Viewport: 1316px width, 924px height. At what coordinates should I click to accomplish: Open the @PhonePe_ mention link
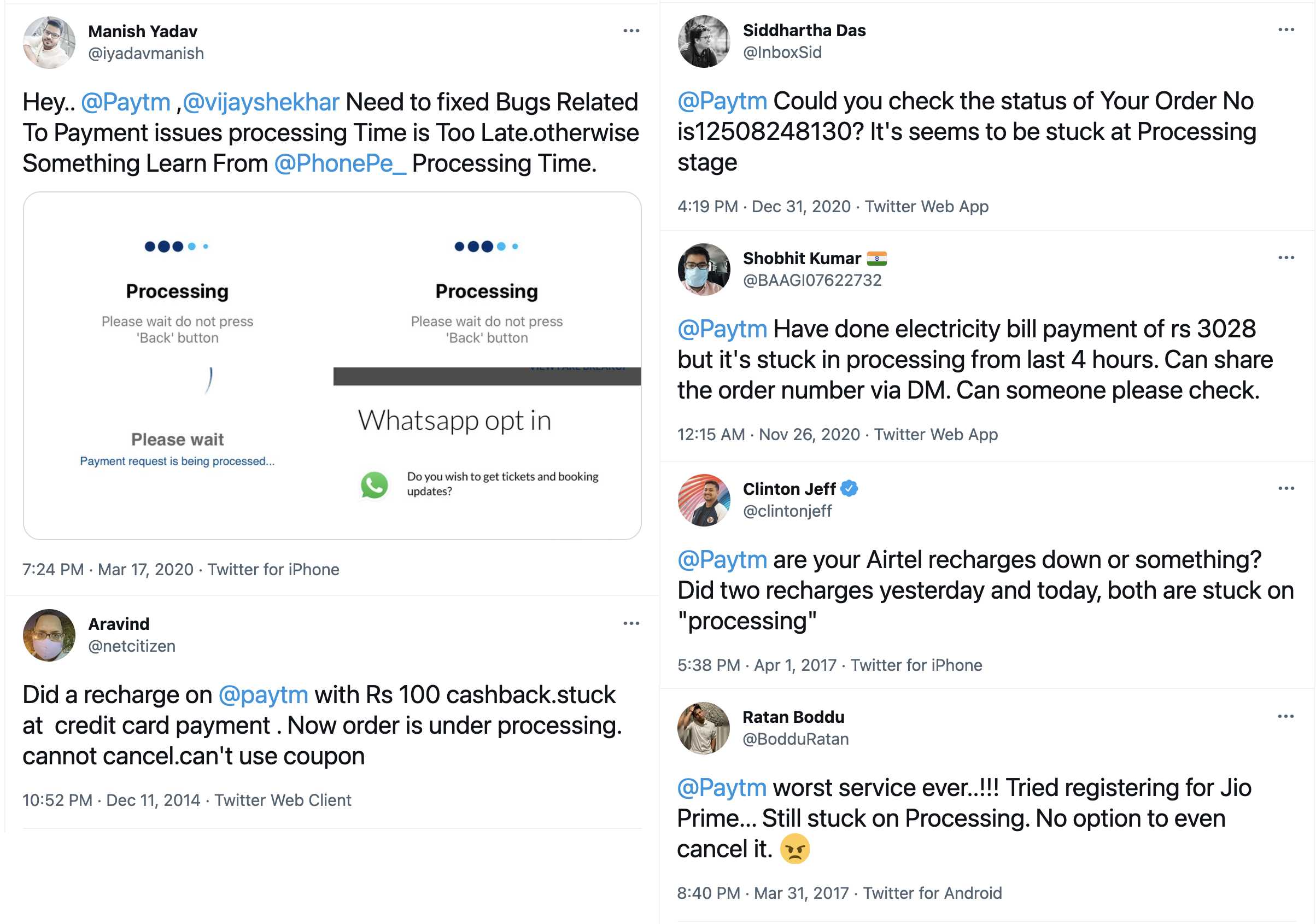tap(340, 163)
